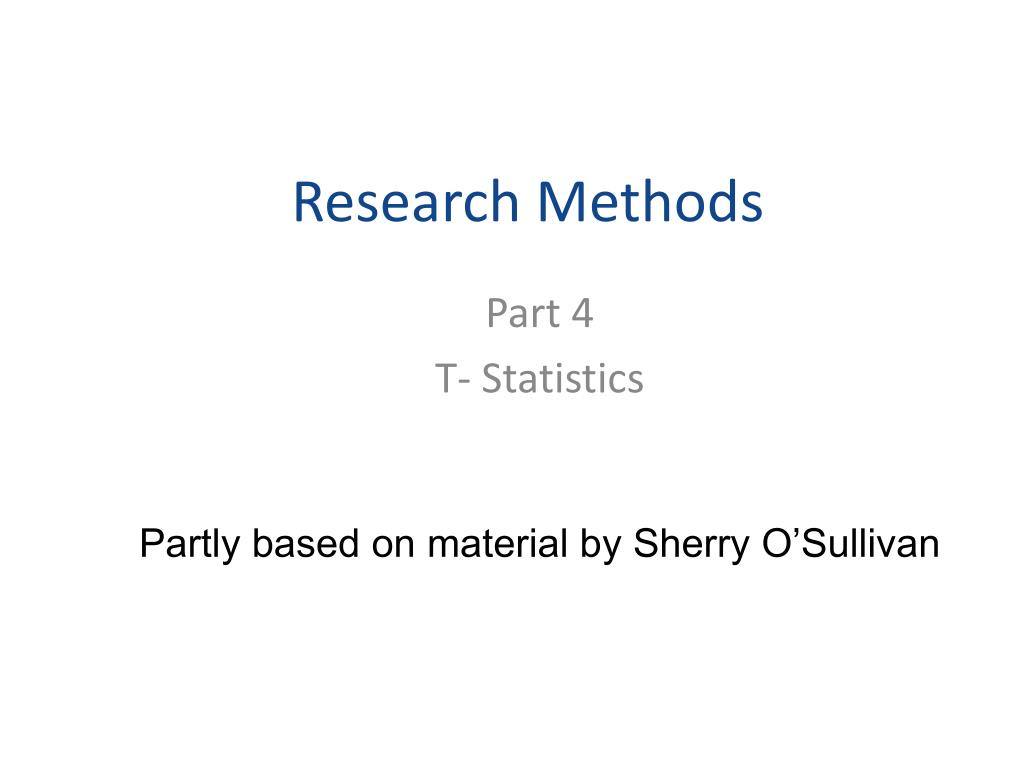Select the word "Methods" in the title
Screen dimensions: 1024x768
pos(650,201)
